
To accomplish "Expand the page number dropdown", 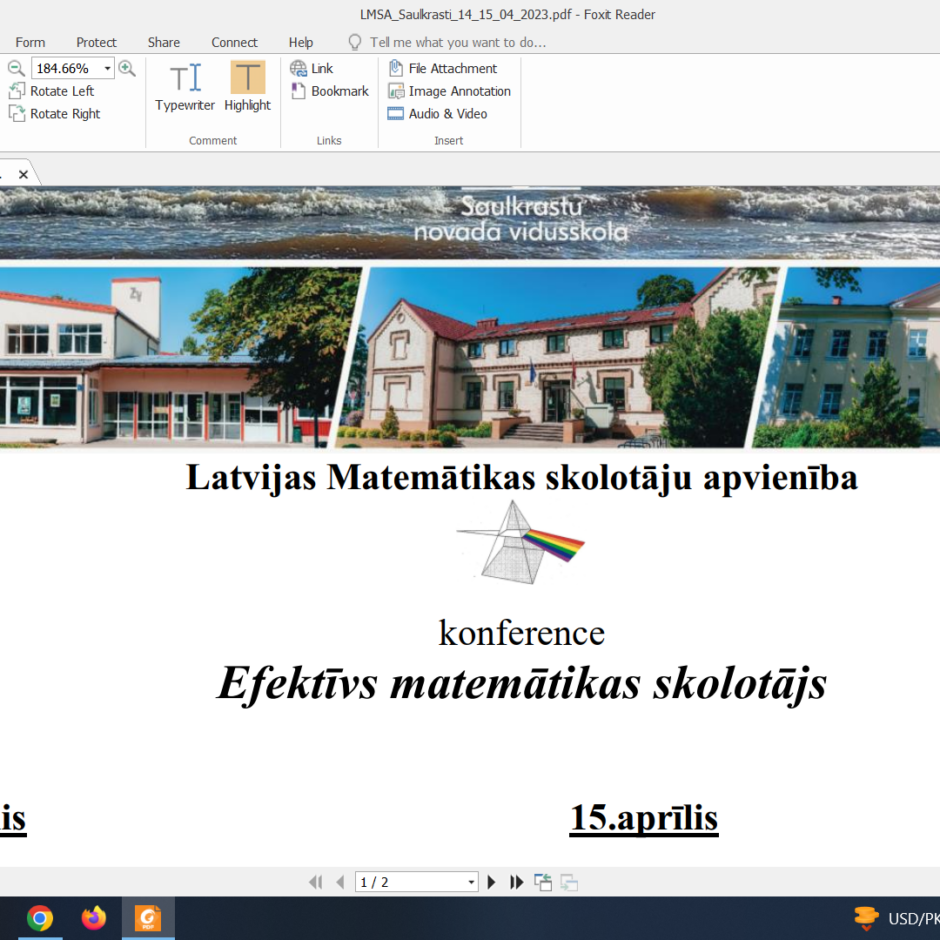I will (x=471, y=882).
